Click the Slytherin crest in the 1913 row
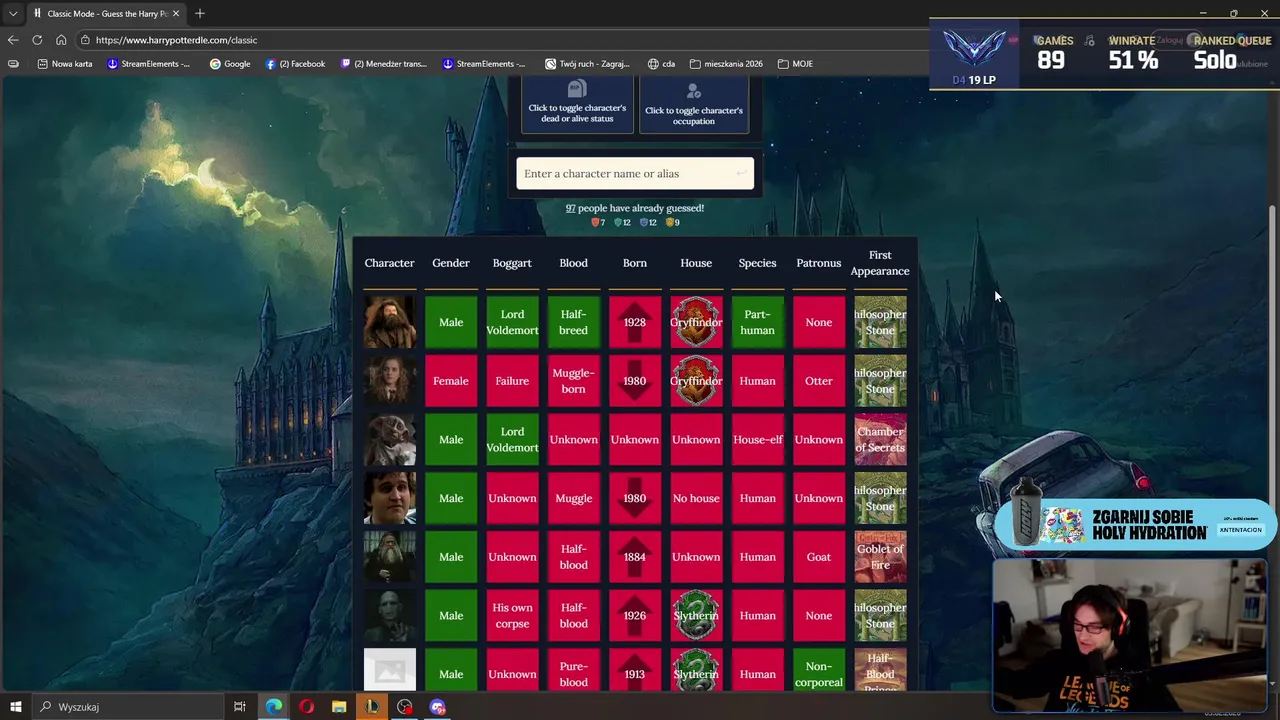Image resolution: width=1280 pixels, height=720 pixels. [x=696, y=670]
